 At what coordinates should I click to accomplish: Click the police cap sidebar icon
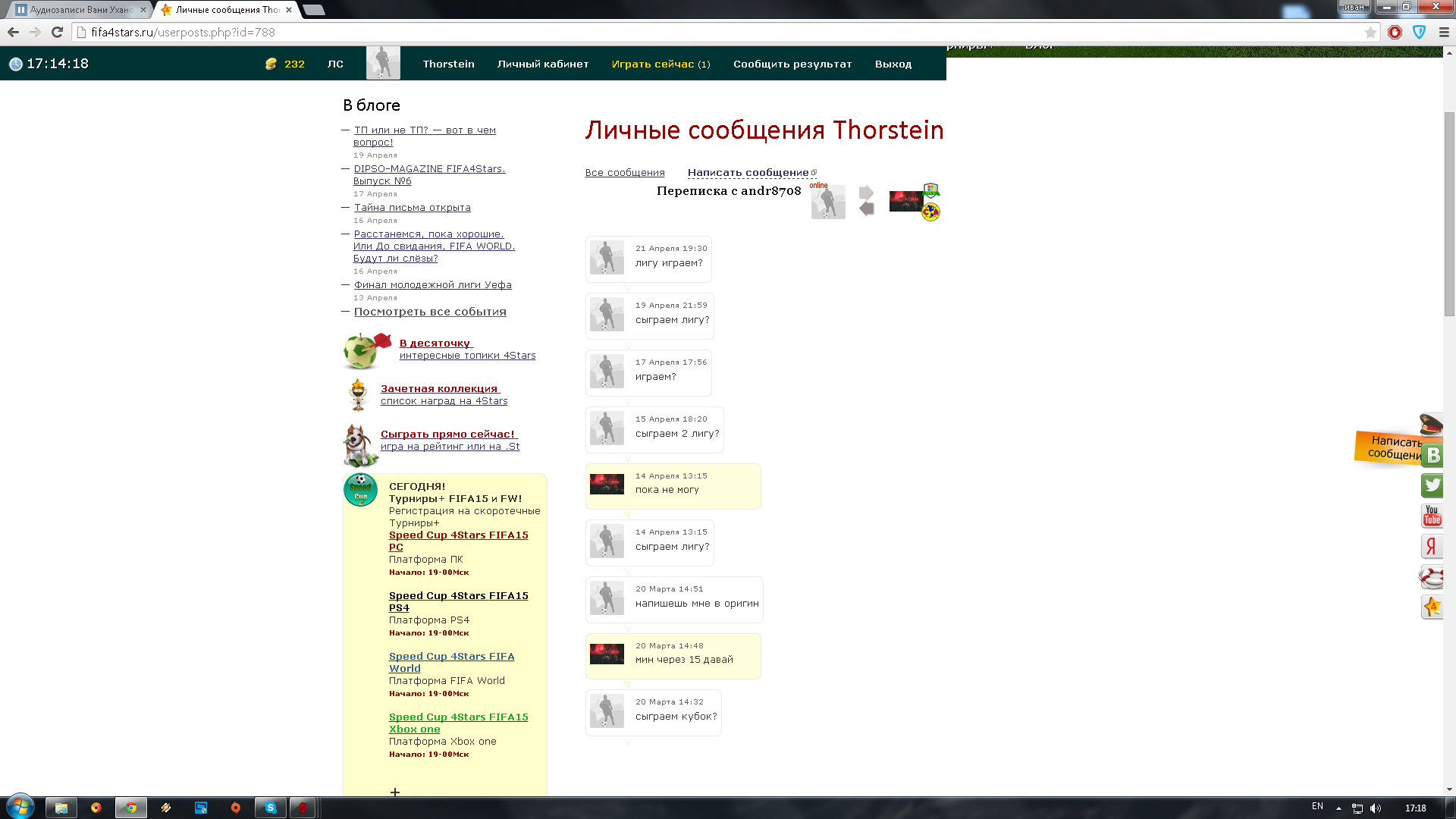pos(1430,423)
